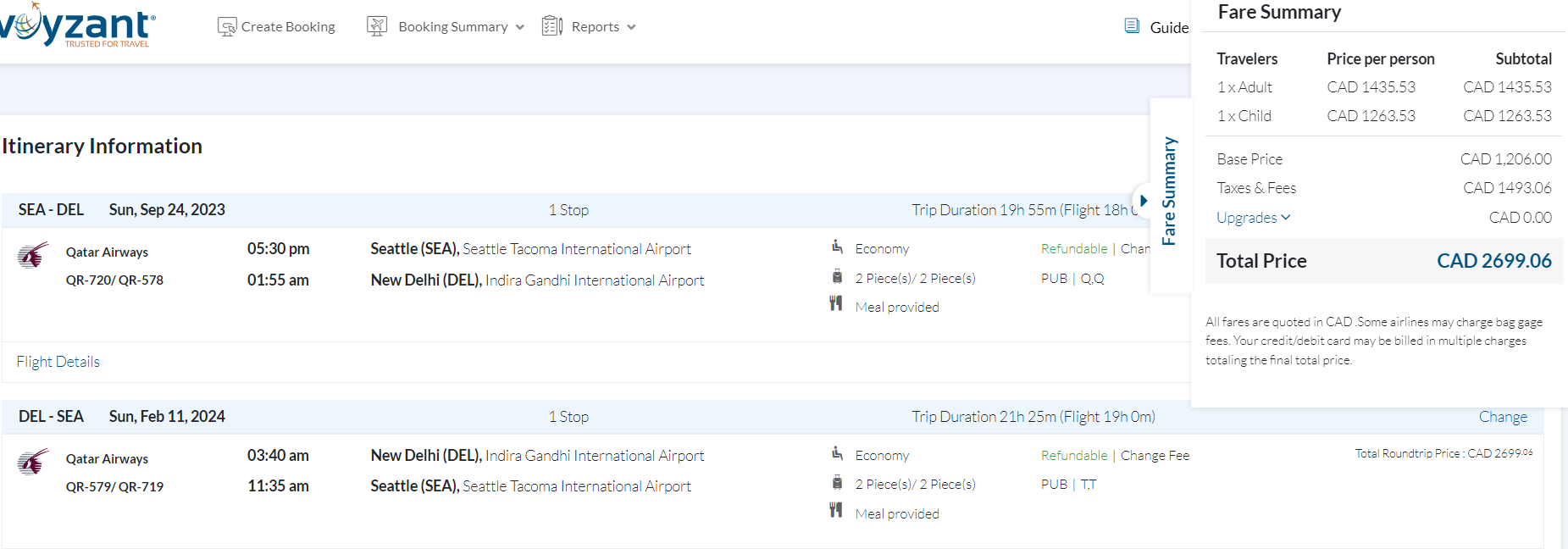Click Change link for return flight
The height and width of the screenshot is (549, 1568).
click(1503, 417)
